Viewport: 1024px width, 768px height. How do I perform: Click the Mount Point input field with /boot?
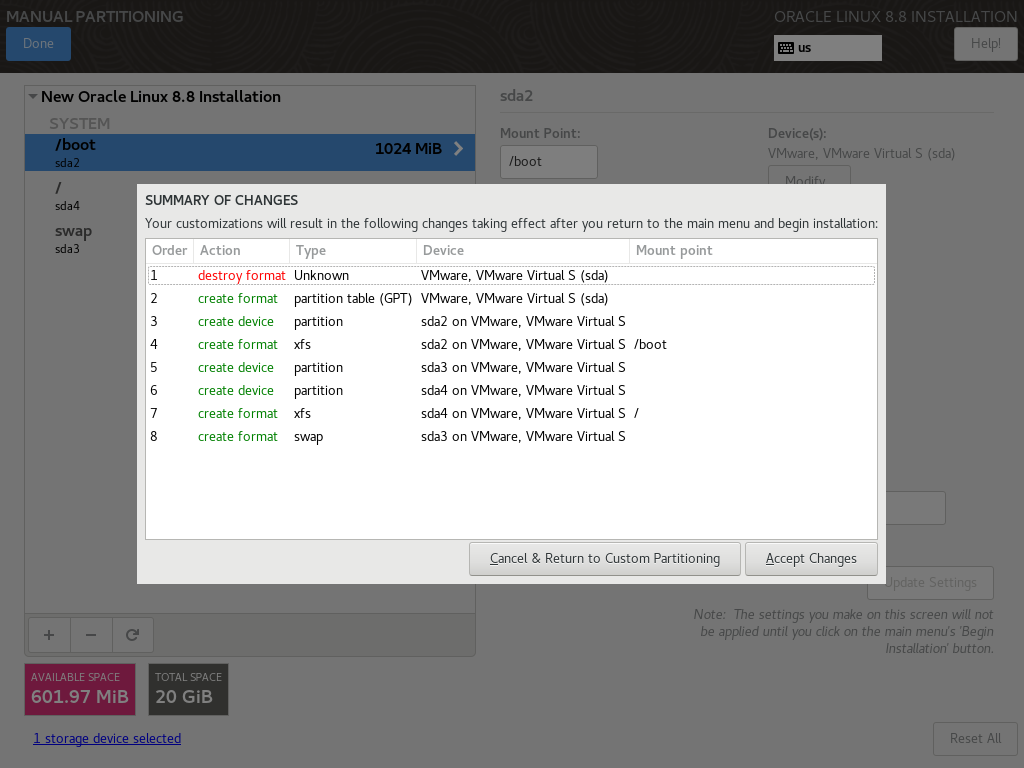549,162
